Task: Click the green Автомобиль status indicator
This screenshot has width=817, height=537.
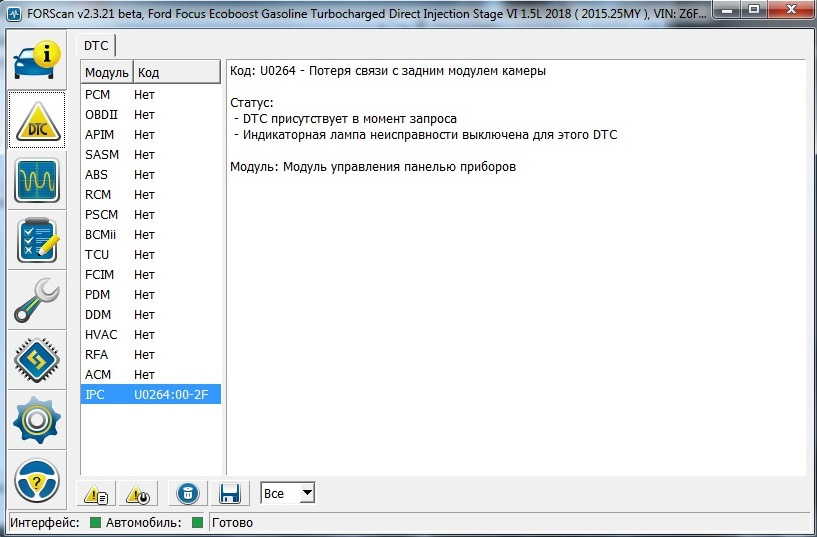Action: click(x=197, y=522)
